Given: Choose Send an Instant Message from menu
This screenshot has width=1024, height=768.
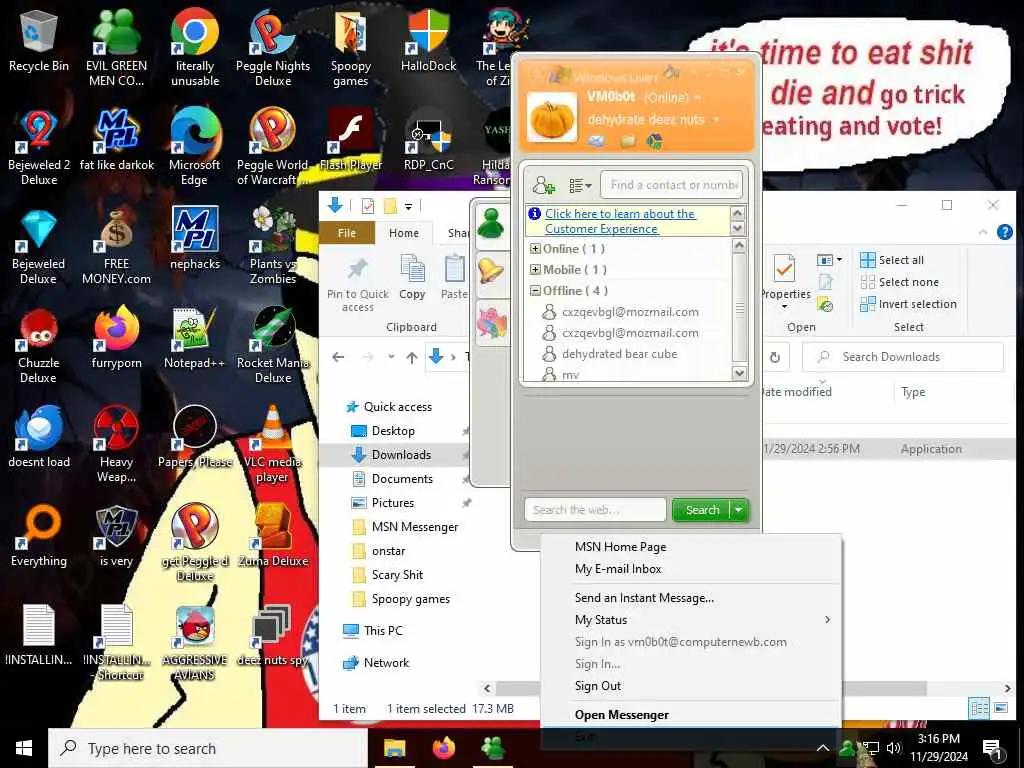Looking at the screenshot, I should coord(644,598).
